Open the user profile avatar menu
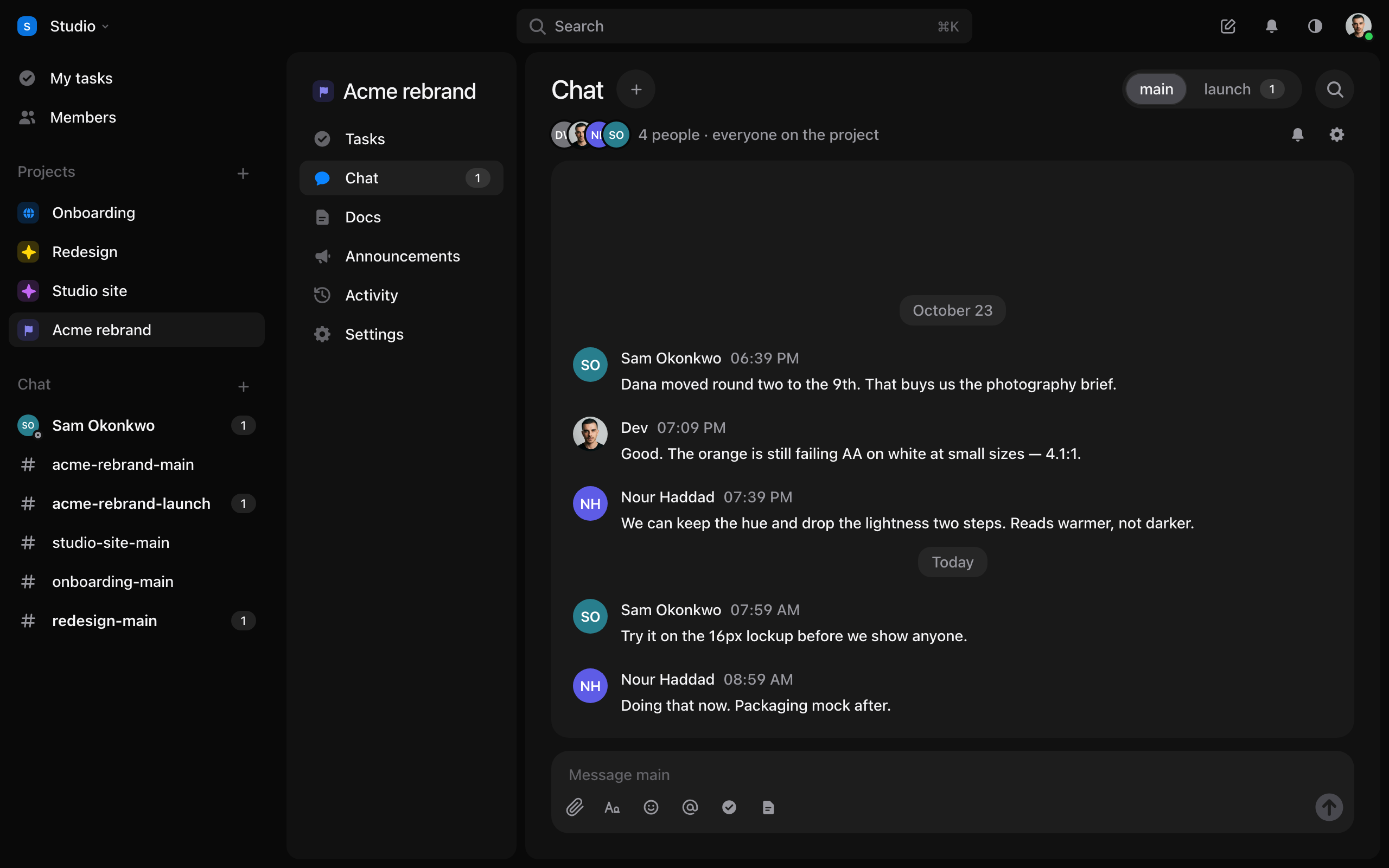Image resolution: width=1389 pixels, height=868 pixels. click(1359, 26)
